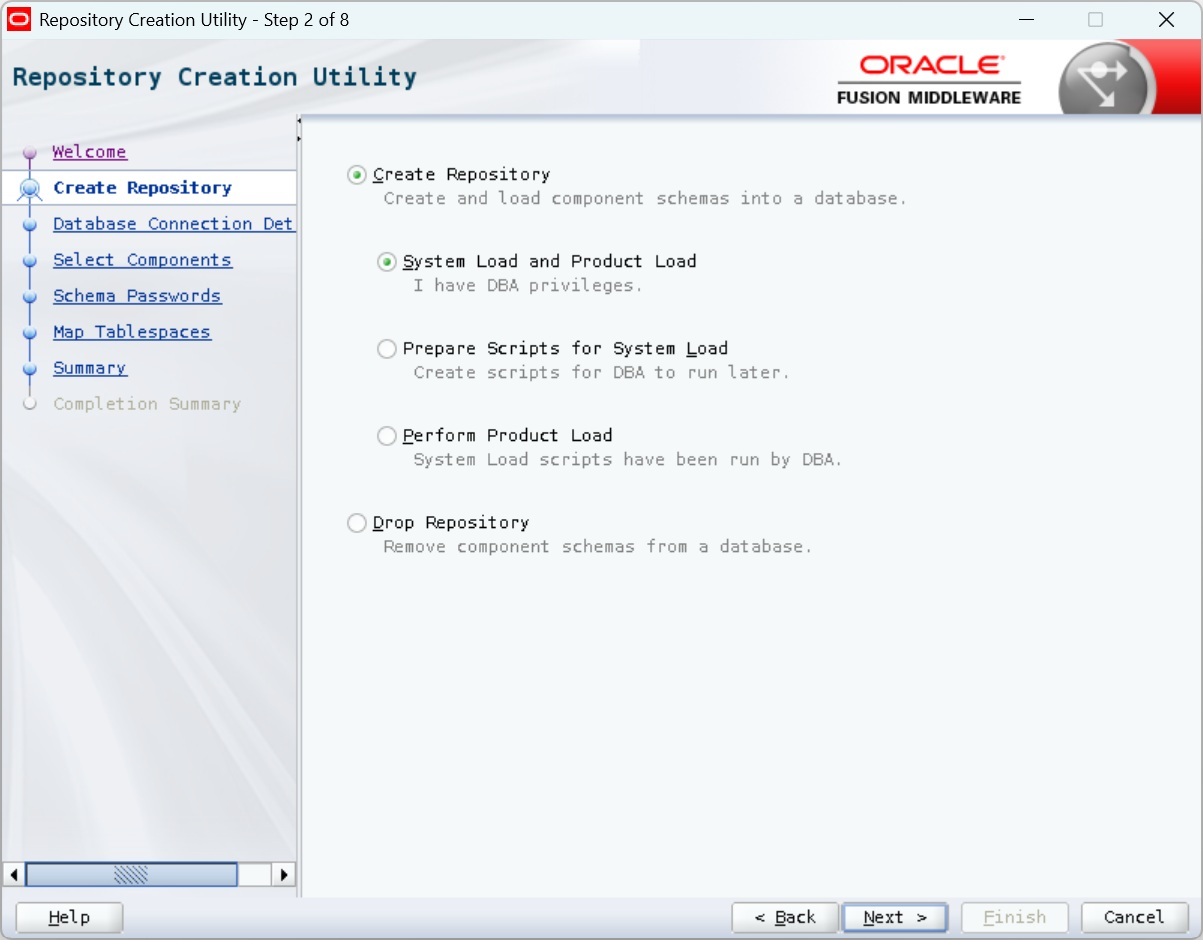1203x945 pixels.
Task: Open Help for this wizard
Action: click(70, 918)
